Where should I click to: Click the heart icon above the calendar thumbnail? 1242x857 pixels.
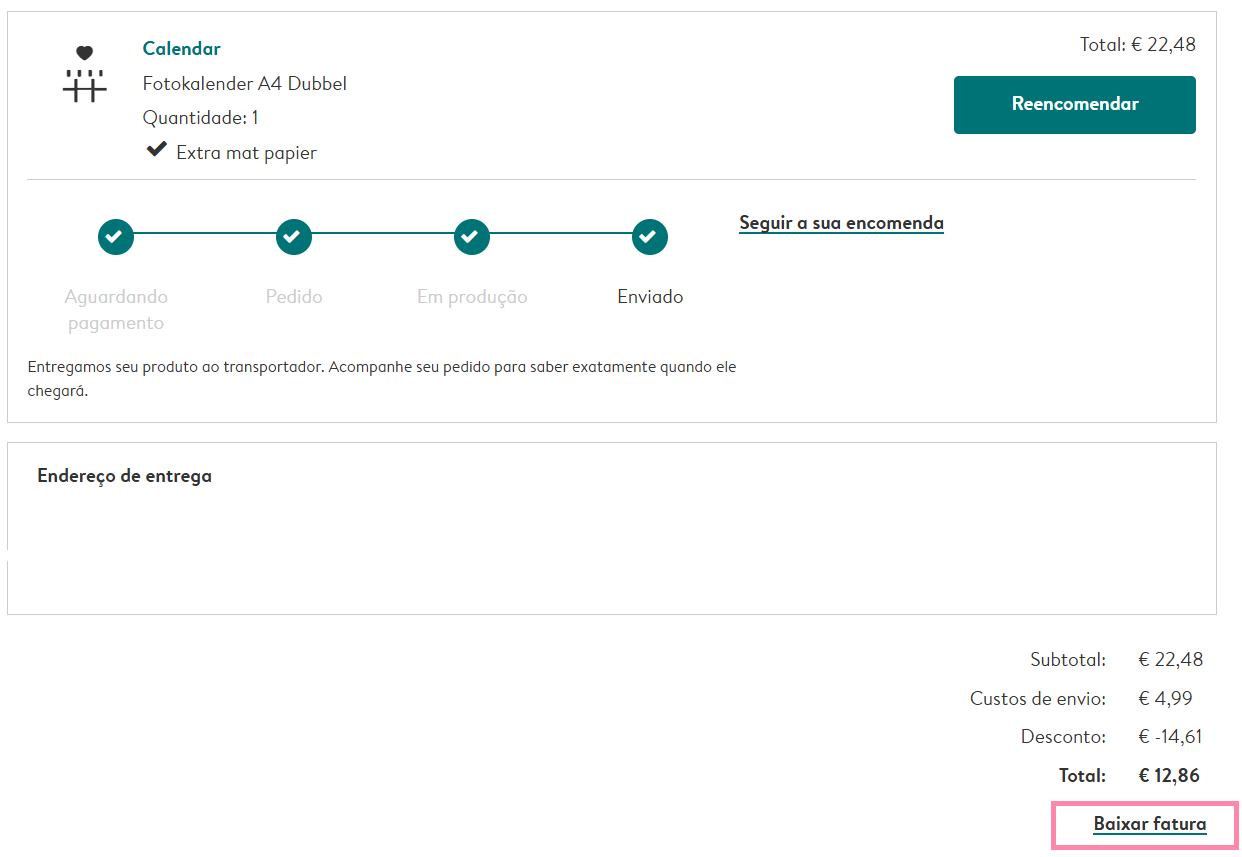[85, 52]
